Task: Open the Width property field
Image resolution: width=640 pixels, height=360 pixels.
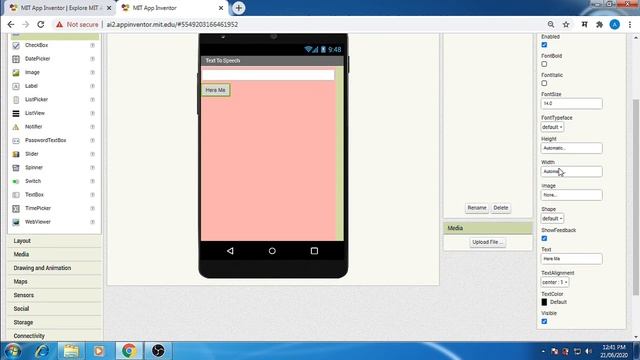Action: point(571,172)
